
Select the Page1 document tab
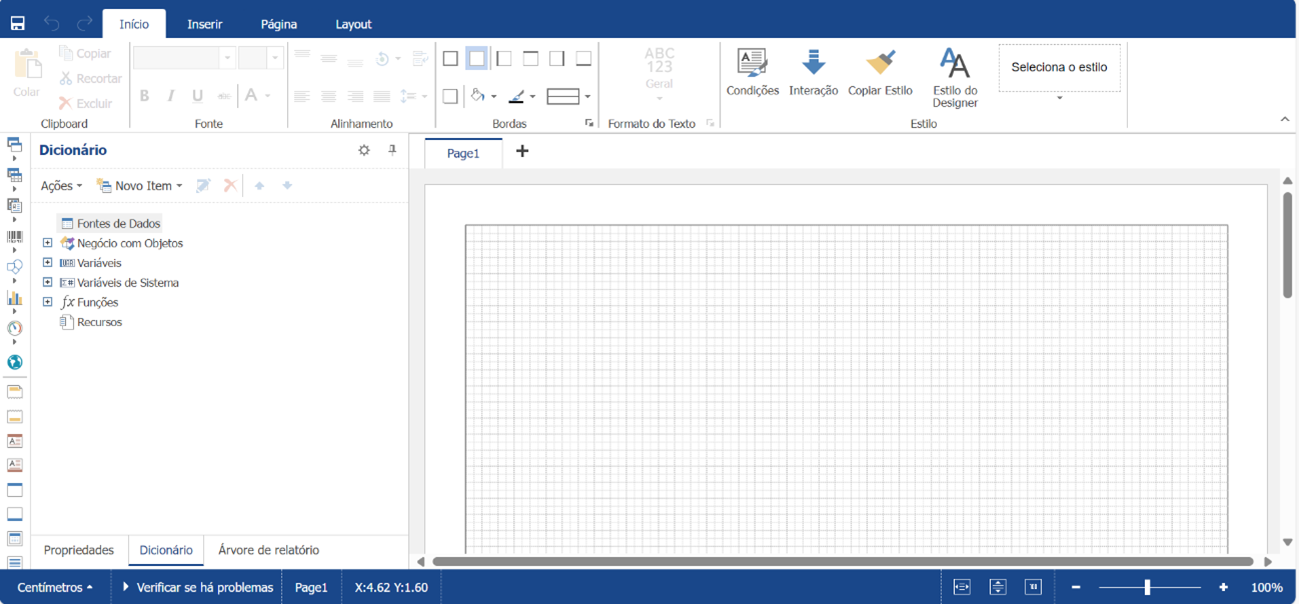click(463, 153)
